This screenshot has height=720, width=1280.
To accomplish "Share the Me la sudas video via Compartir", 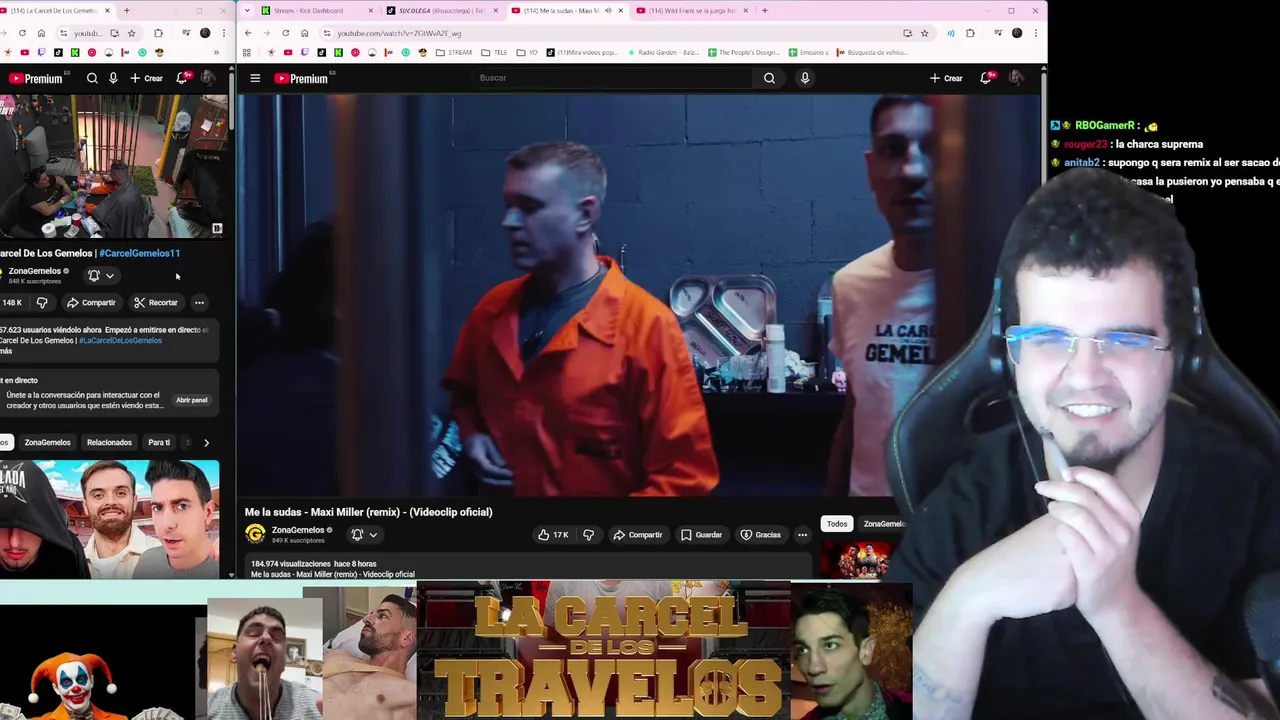I will (637, 535).
